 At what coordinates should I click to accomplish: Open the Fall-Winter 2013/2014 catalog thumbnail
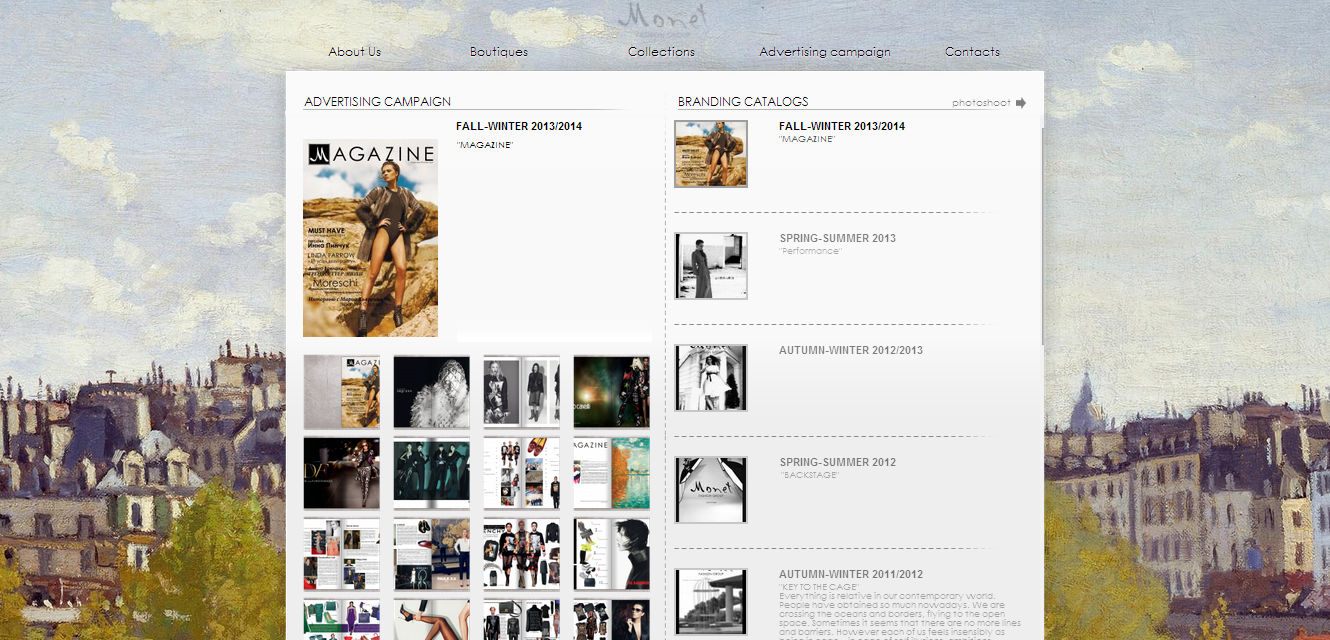(711, 154)
